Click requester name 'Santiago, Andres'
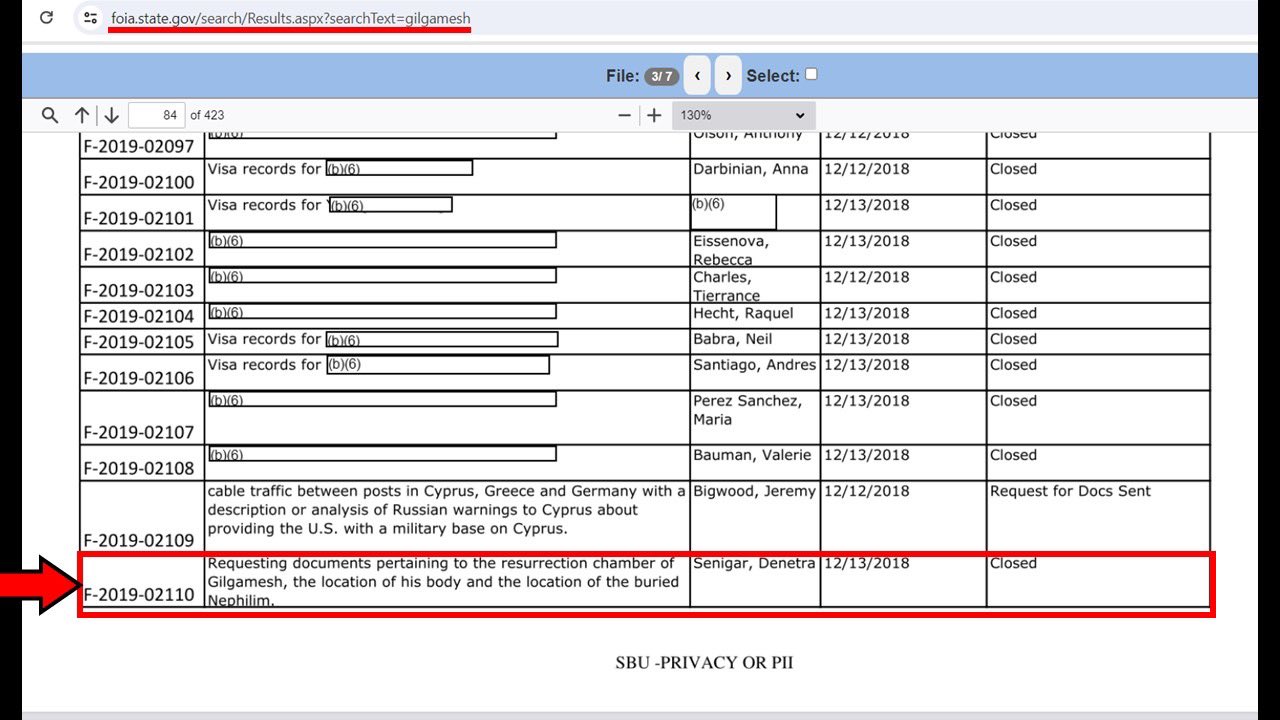The image size is (1280, 720). [755, 365]
